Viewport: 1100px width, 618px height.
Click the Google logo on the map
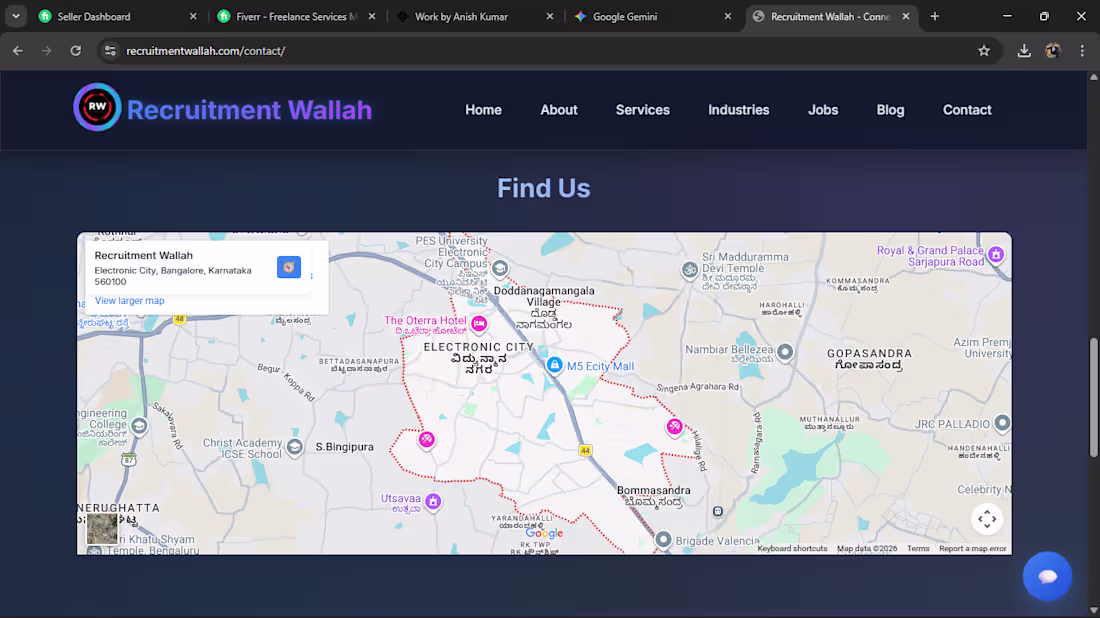(544, 533)
